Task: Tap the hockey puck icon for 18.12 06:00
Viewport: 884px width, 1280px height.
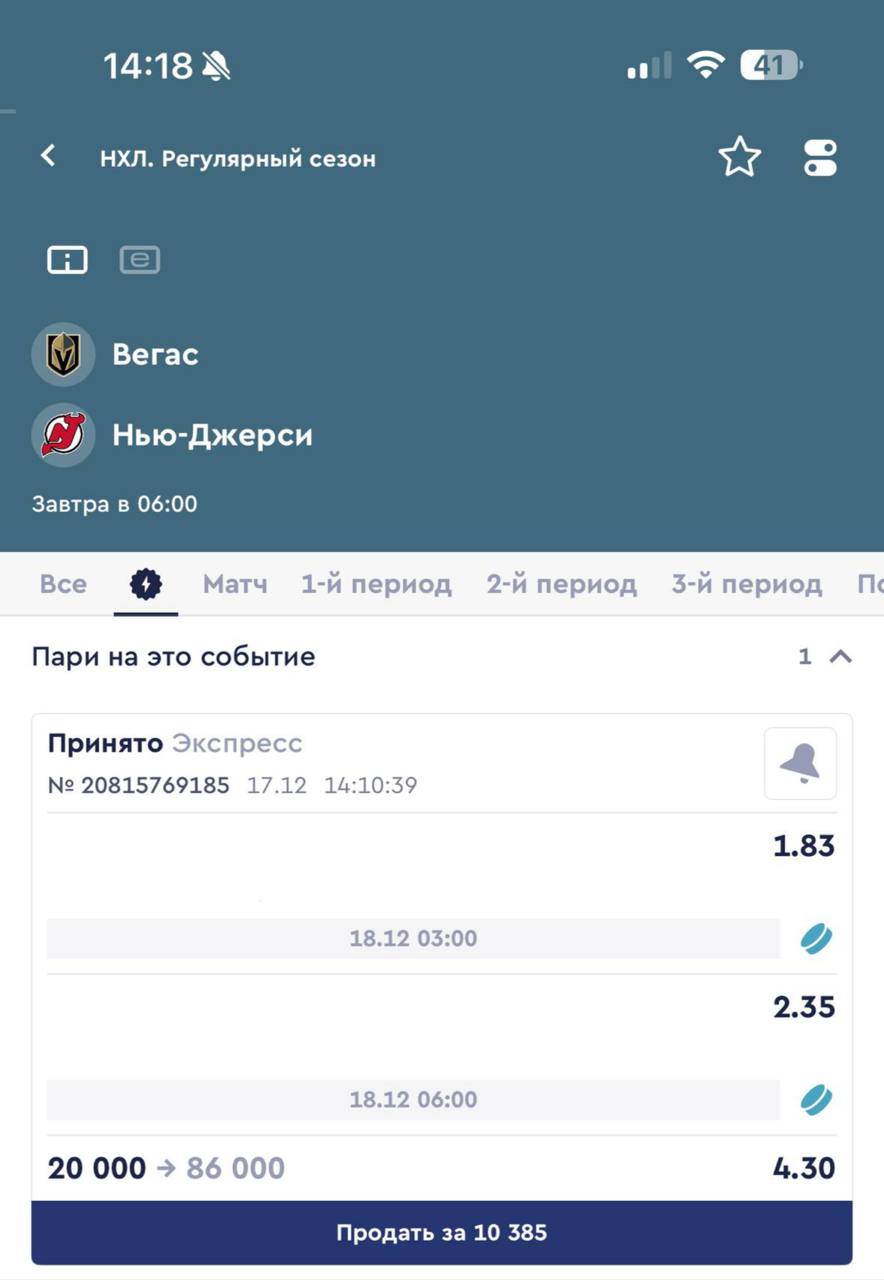Action: click(x=816, y=1100)
